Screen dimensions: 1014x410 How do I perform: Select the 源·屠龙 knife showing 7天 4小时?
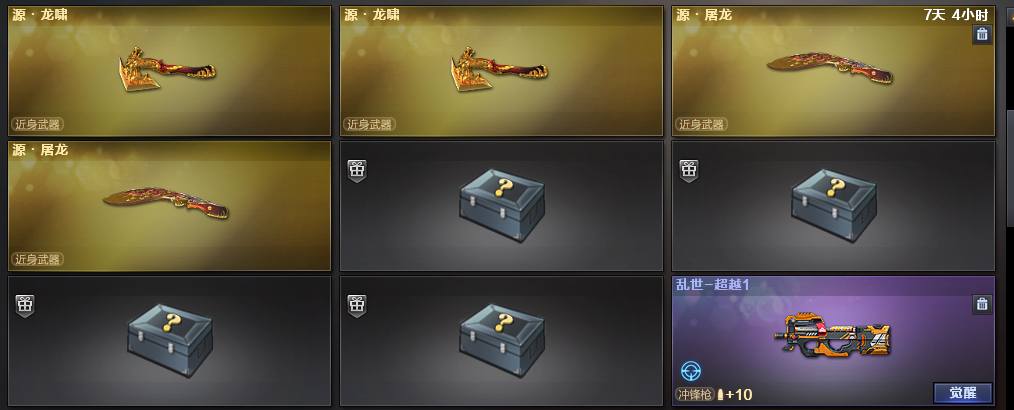pyautogui.click(x=833, y=71)
